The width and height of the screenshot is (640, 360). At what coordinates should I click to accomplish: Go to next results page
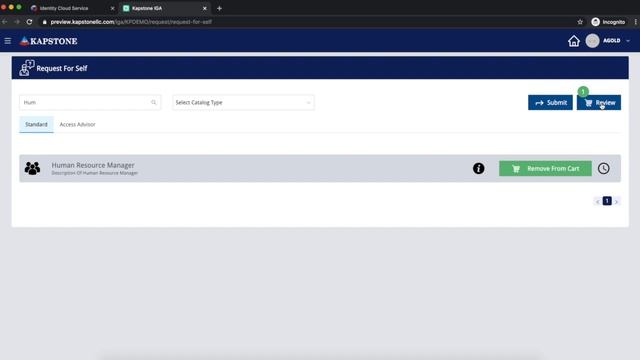pyautogui.click(x=616, y=201)
